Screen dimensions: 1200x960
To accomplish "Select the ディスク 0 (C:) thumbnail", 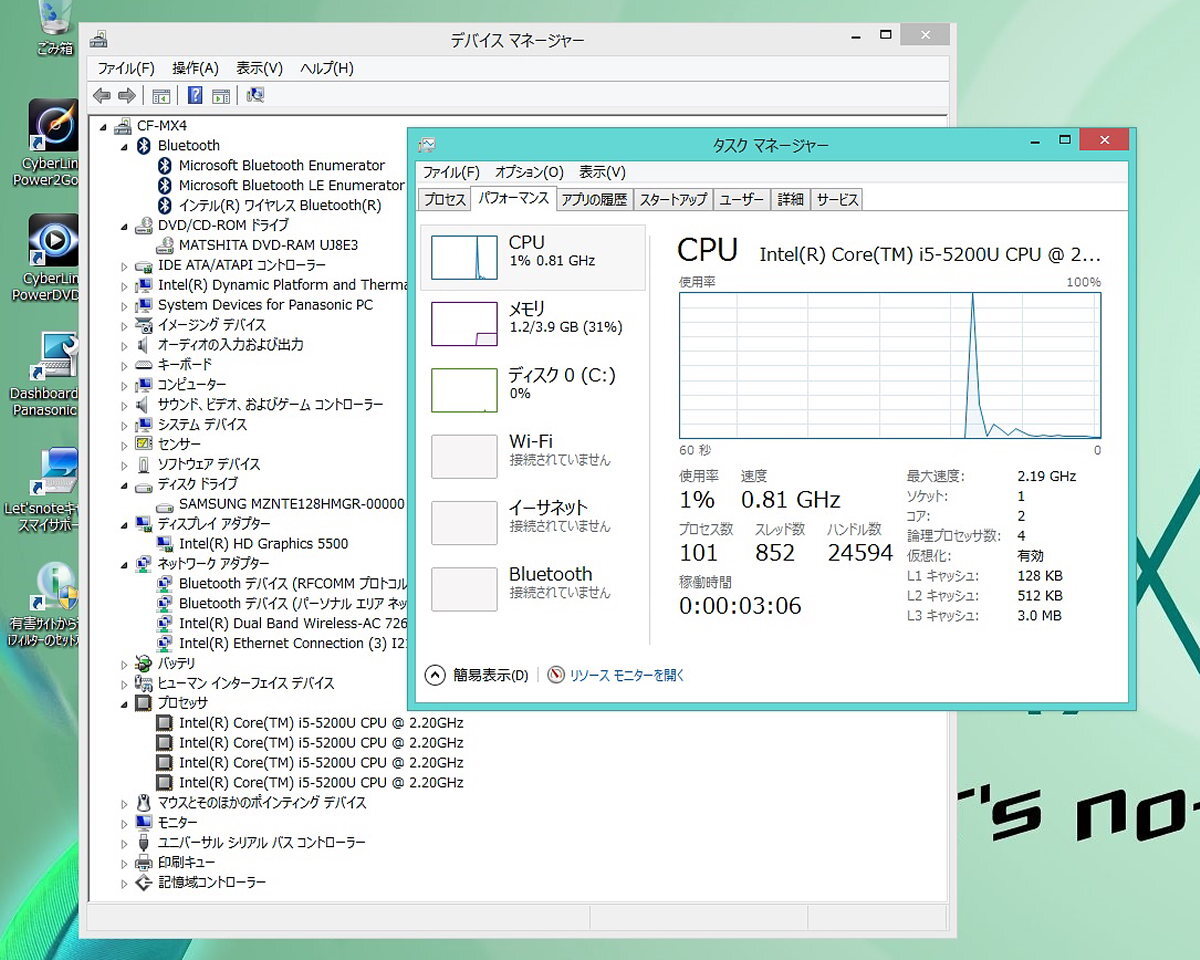I will (464, 390).
